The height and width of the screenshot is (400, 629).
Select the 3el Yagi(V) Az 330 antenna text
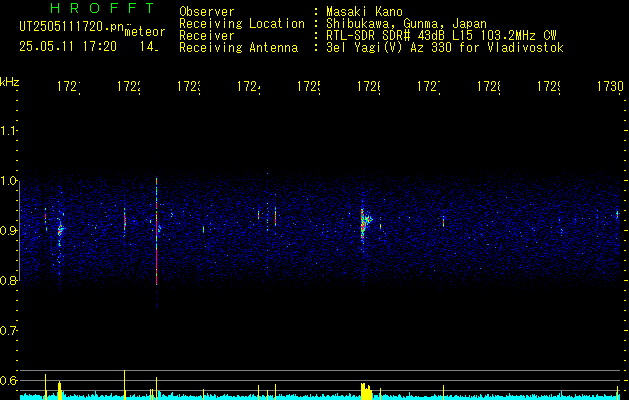pyautogui.click(x=445, y=48)
